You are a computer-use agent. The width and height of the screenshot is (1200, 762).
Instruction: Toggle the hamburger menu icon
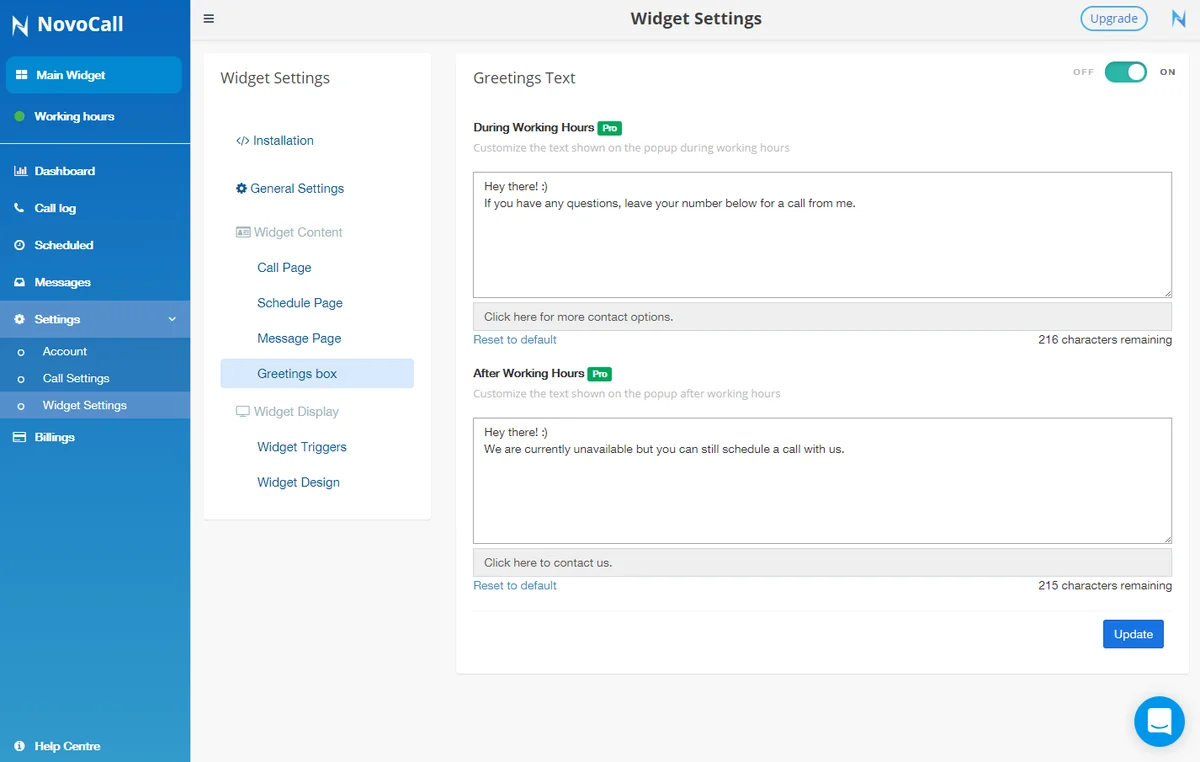click(208, 18)
